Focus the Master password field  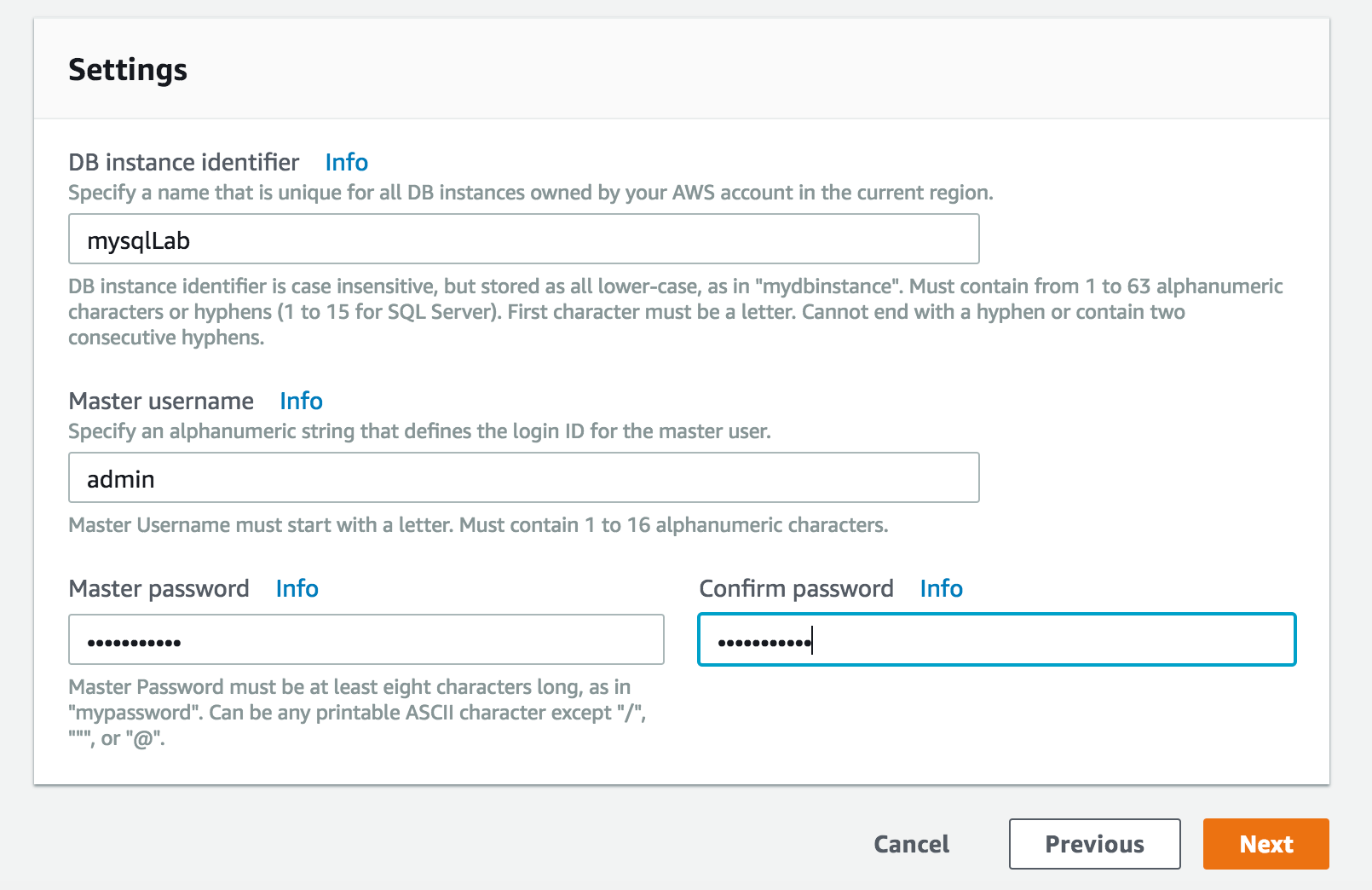pos(366,639)
